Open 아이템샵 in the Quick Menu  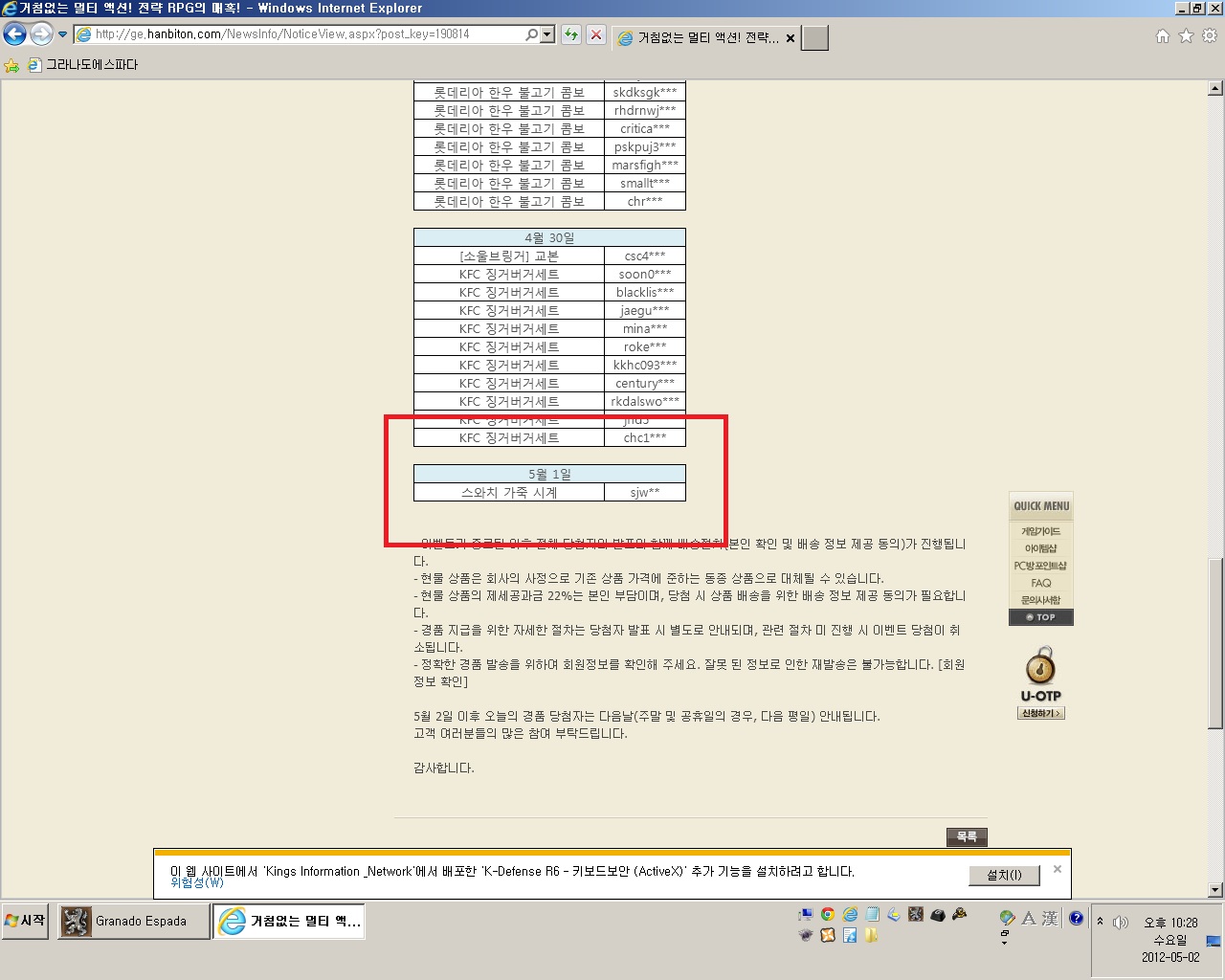[1041, 548]
